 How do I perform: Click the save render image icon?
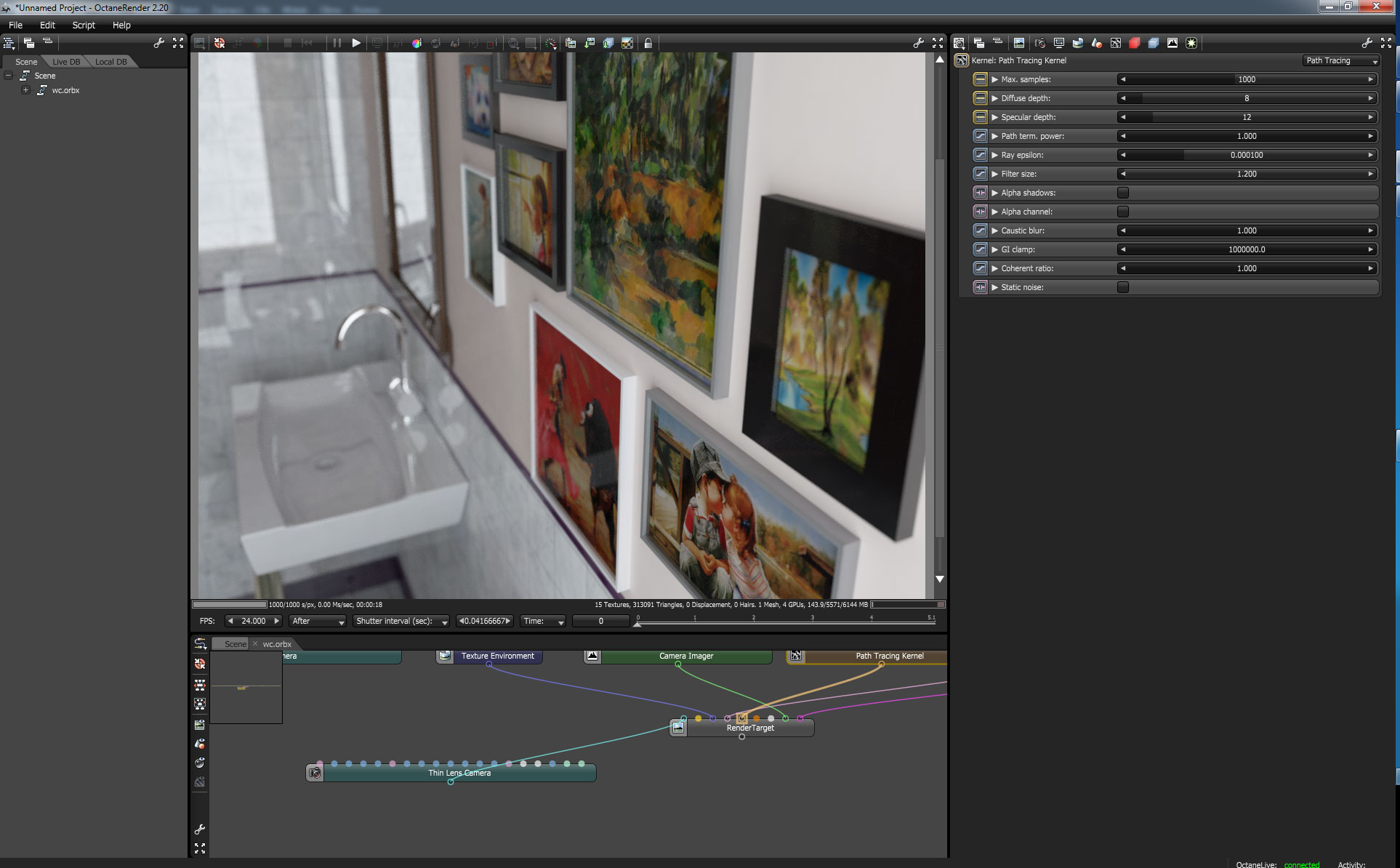(x=590, y=44)
